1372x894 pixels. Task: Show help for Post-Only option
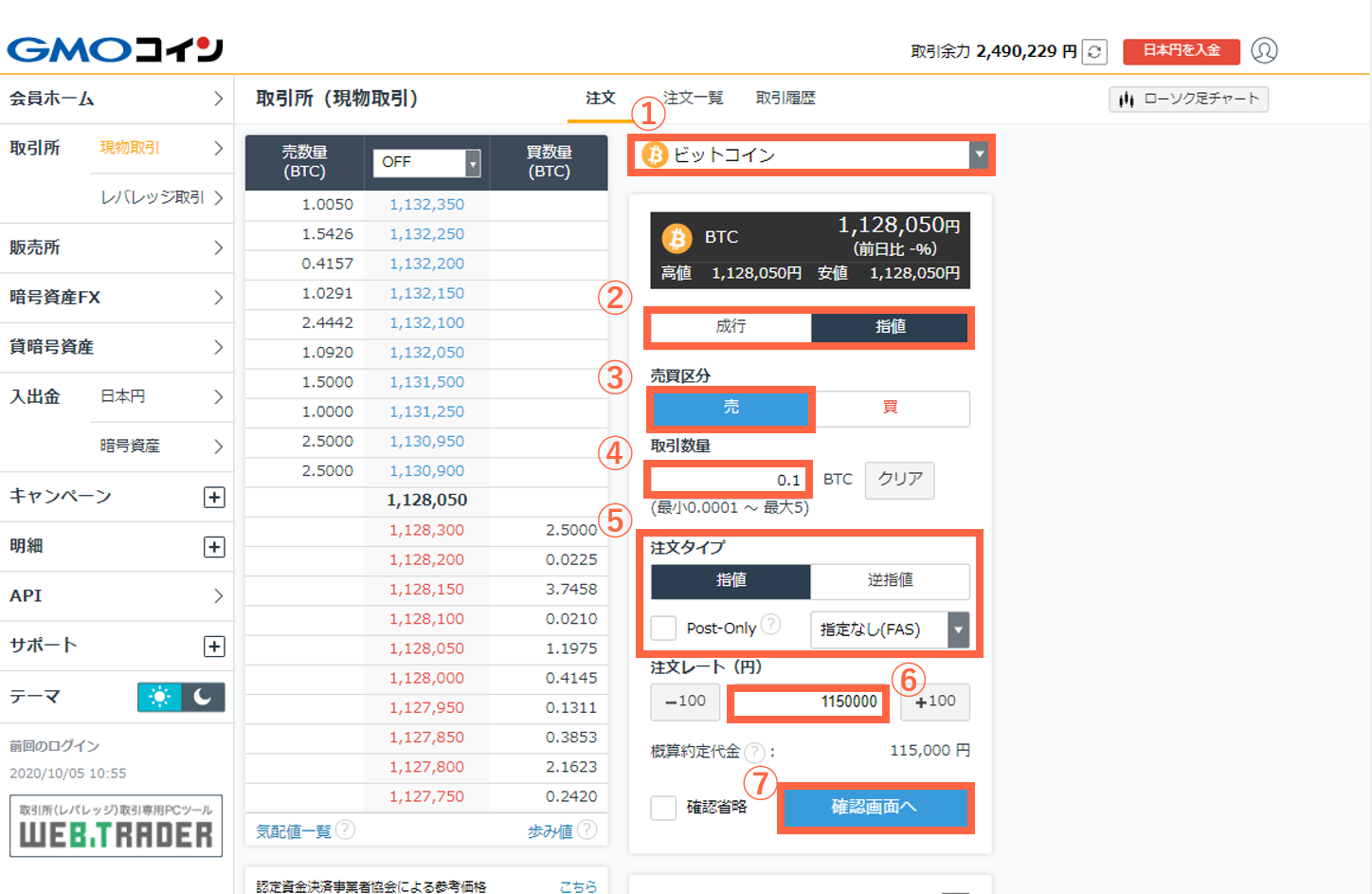pyautogui.click(x=771, y=624)
